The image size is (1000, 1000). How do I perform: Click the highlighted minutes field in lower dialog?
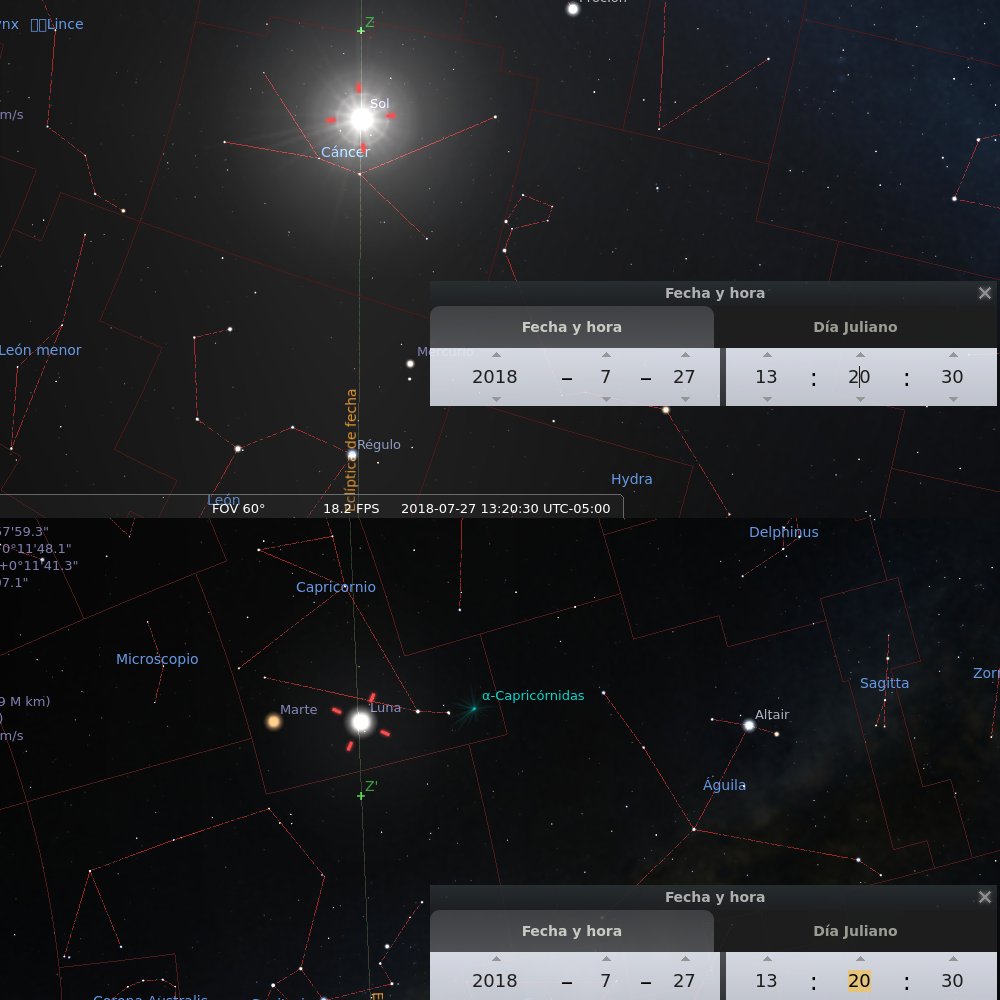pos(859,981)
